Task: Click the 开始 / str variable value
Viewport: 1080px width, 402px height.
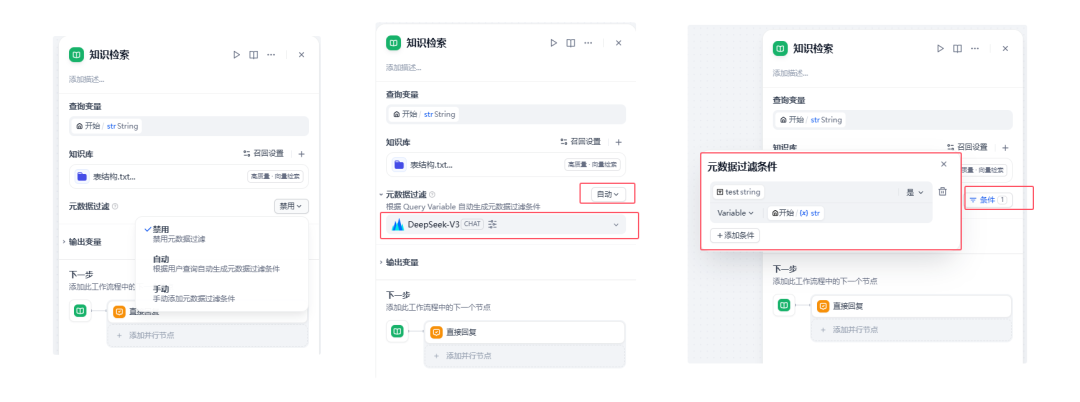Action: [x=796, y=213]
